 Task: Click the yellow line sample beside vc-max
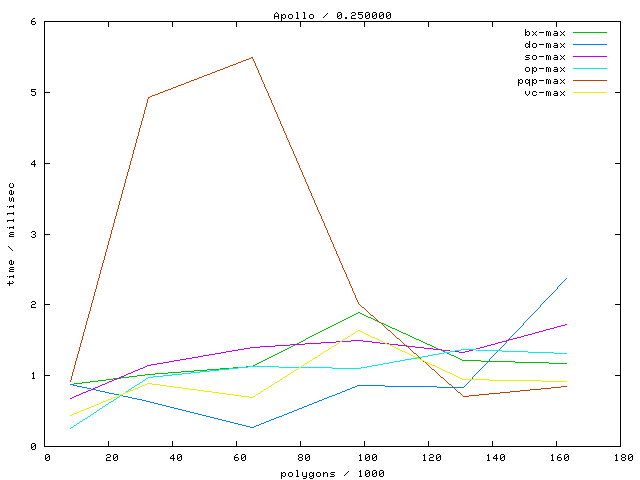(590, 93)
